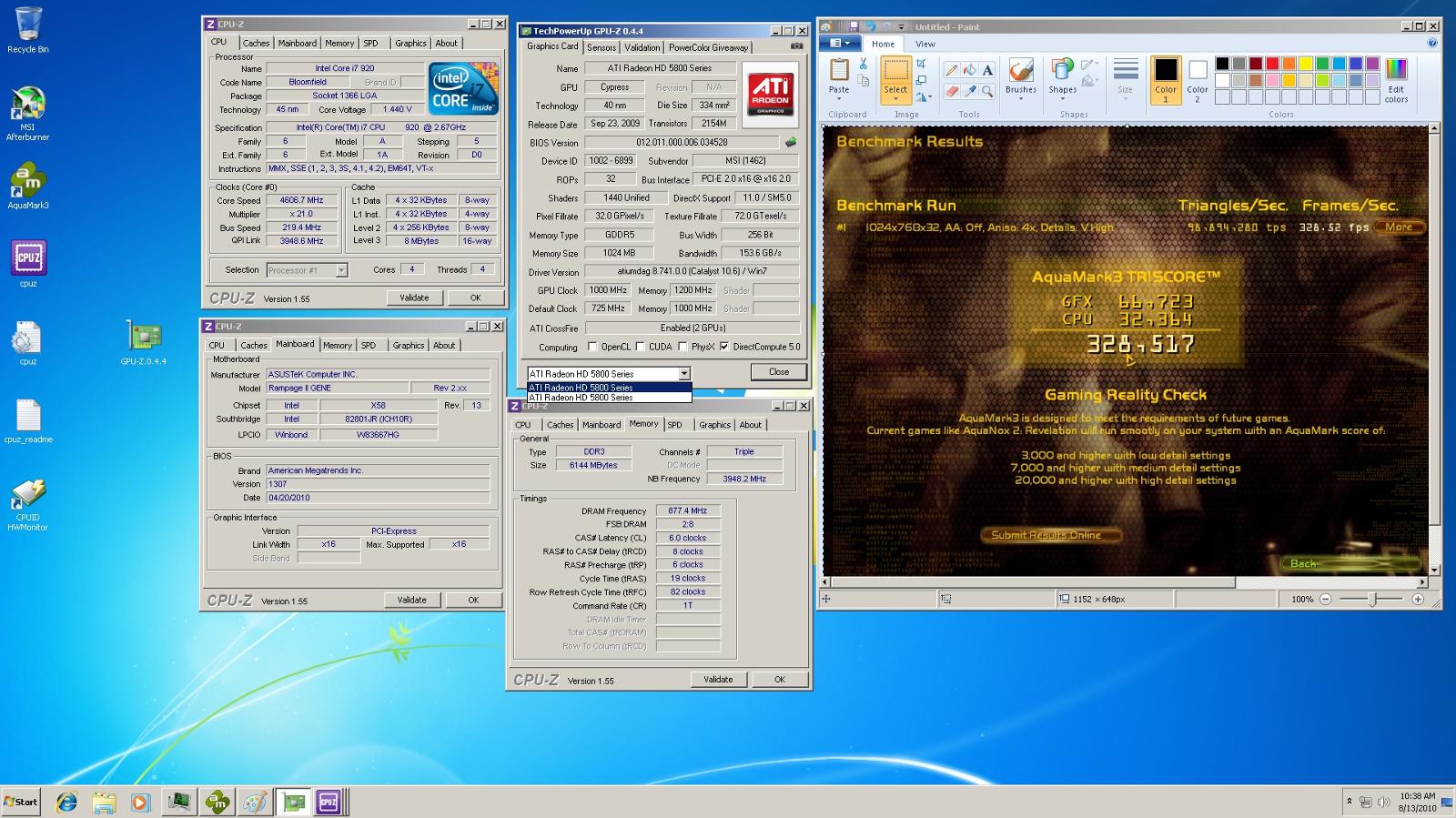This screenshot has width=1456, height=818.
Task: Click the Paste clipboard icon in Paint
Action: [839, 69]
